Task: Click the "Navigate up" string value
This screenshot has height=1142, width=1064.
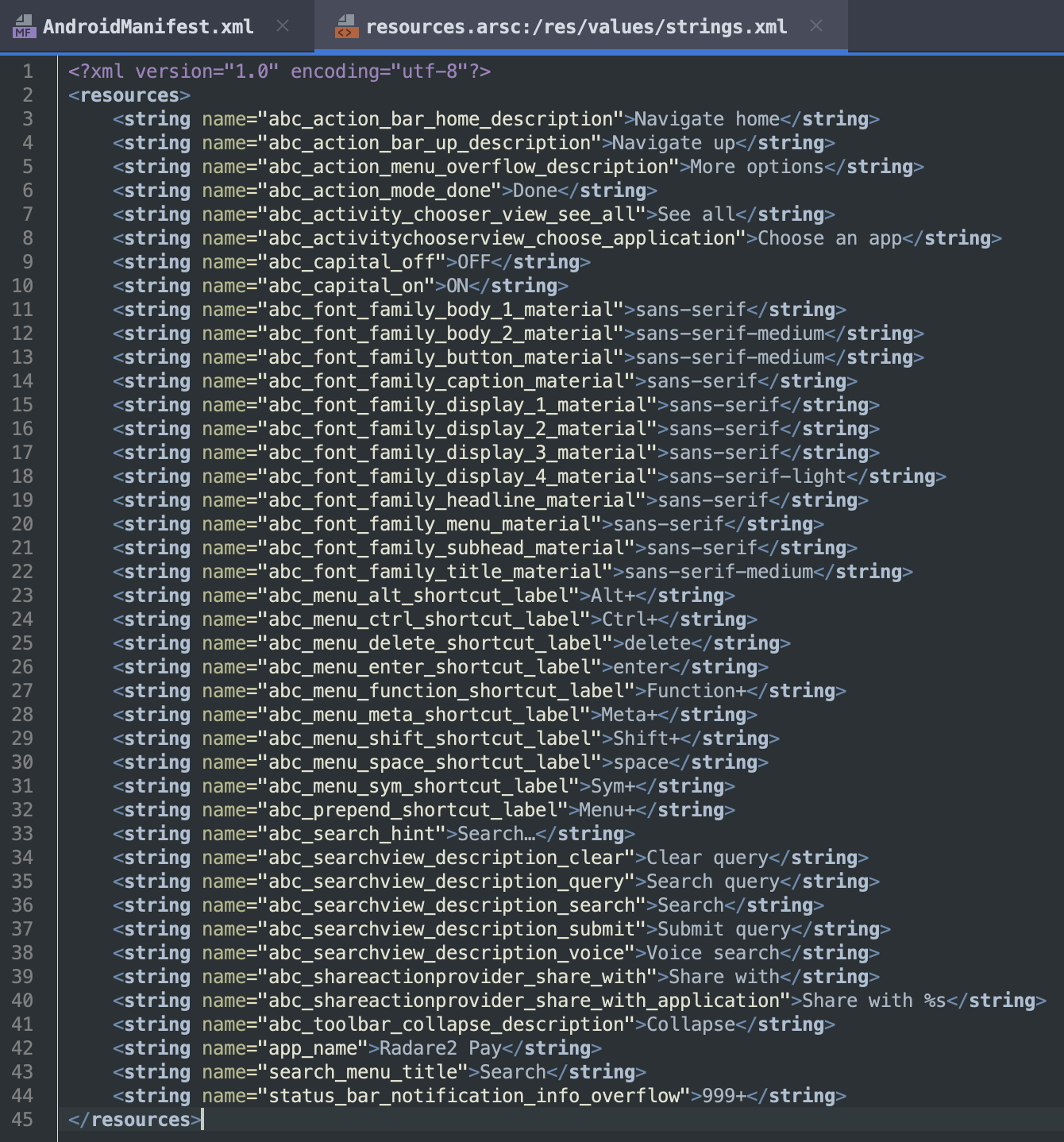Action: [x=674, y=143]
